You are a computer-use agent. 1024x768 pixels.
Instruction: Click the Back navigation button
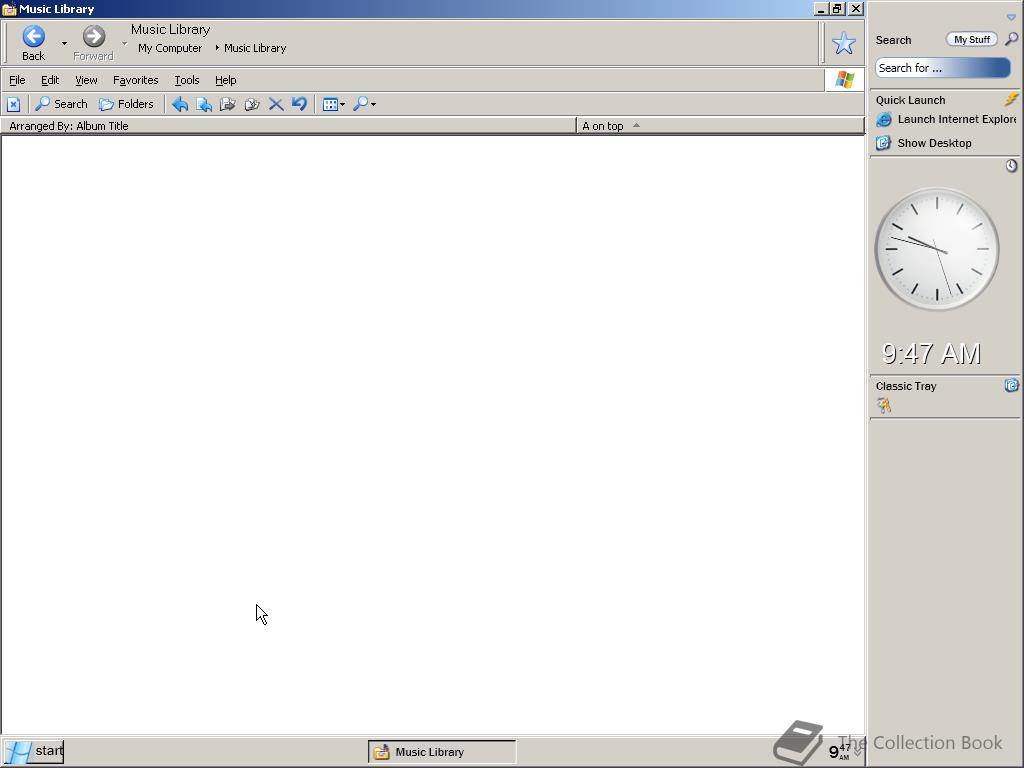click(33, 43)
